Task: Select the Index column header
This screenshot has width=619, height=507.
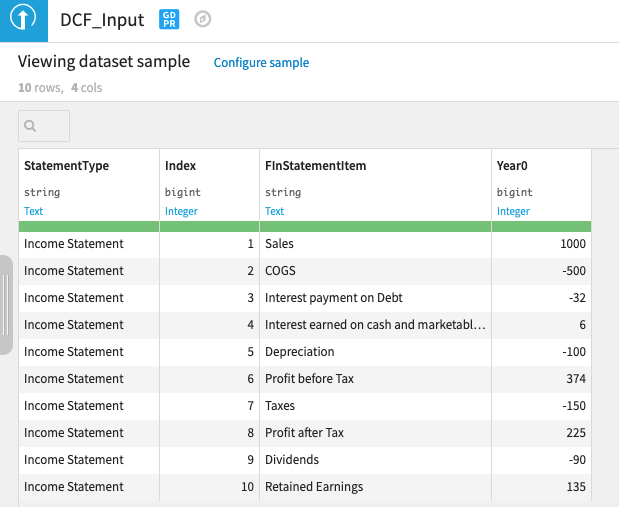Action: 180,166
